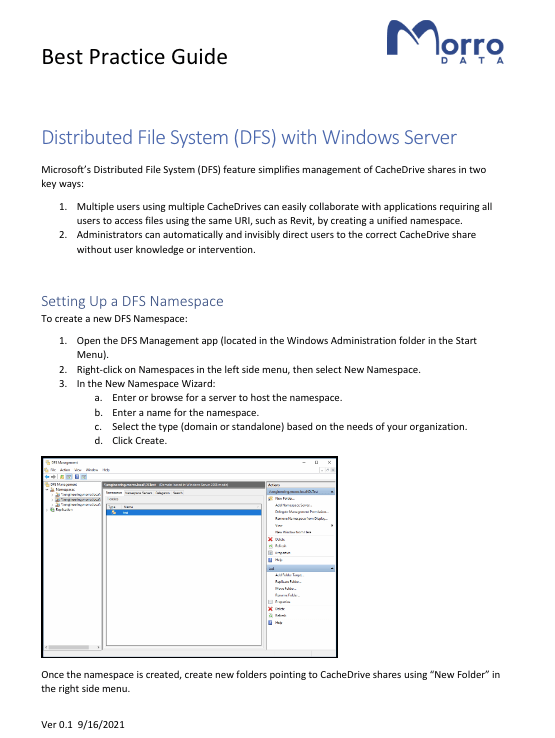The width and height of the screenshot is (555, 738).
Task: Collapse the folder section in Actions pane
Action: (x=332, y=569)
